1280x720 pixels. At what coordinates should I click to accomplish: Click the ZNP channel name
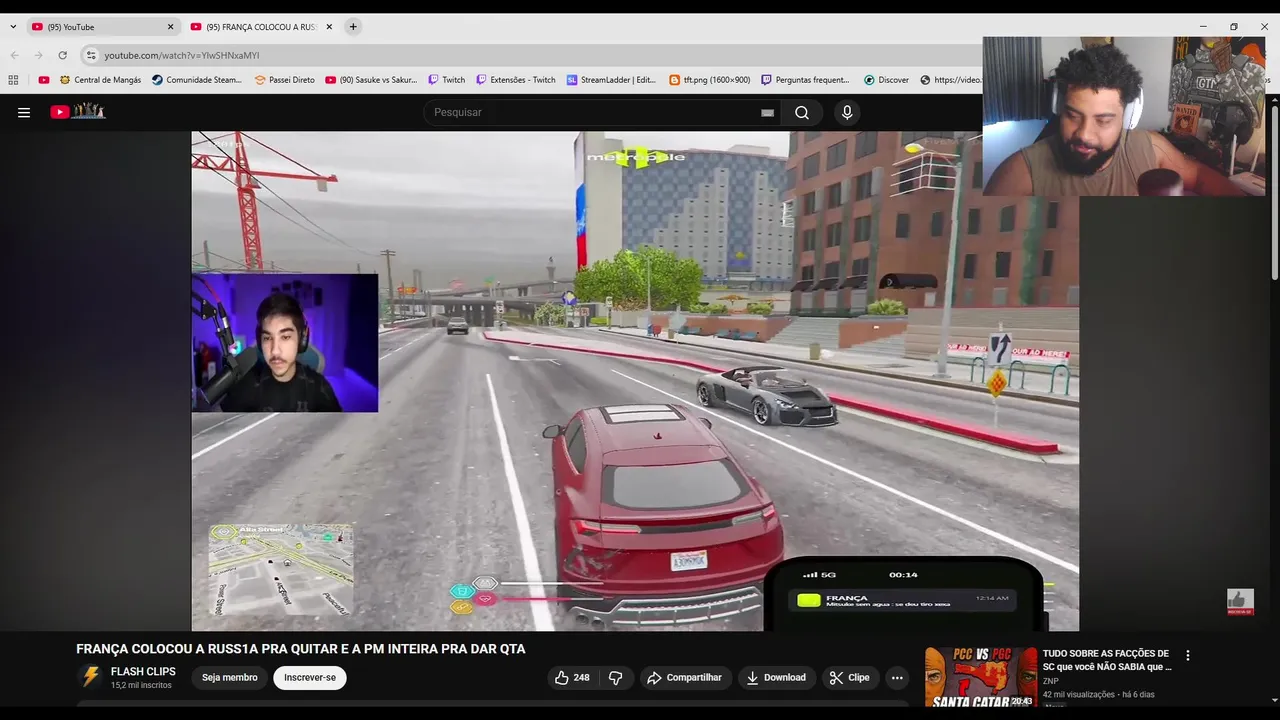[x=1050, y=681]
